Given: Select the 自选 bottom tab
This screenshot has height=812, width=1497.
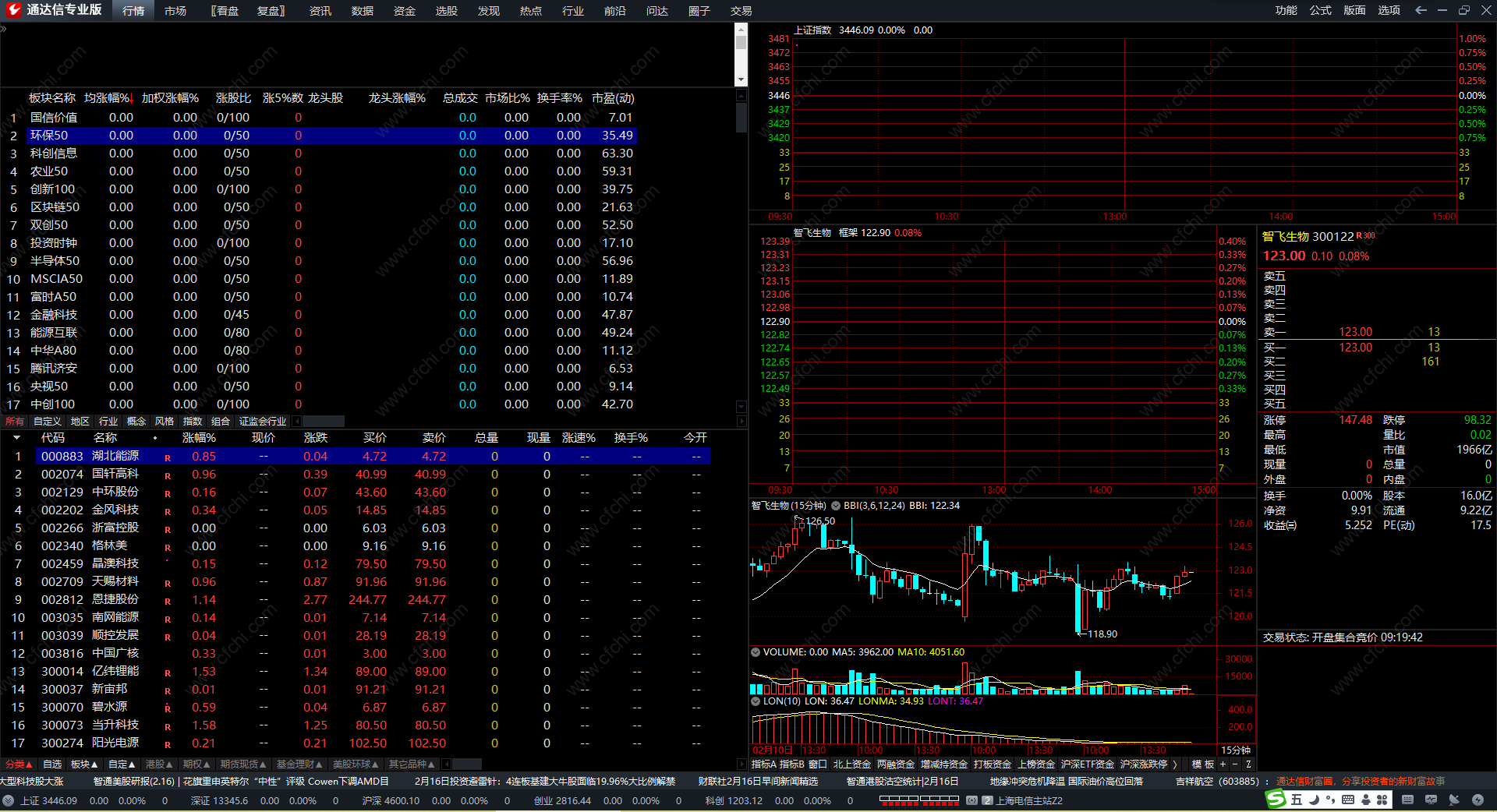Looking at the screenshot, I should (52, 764).
